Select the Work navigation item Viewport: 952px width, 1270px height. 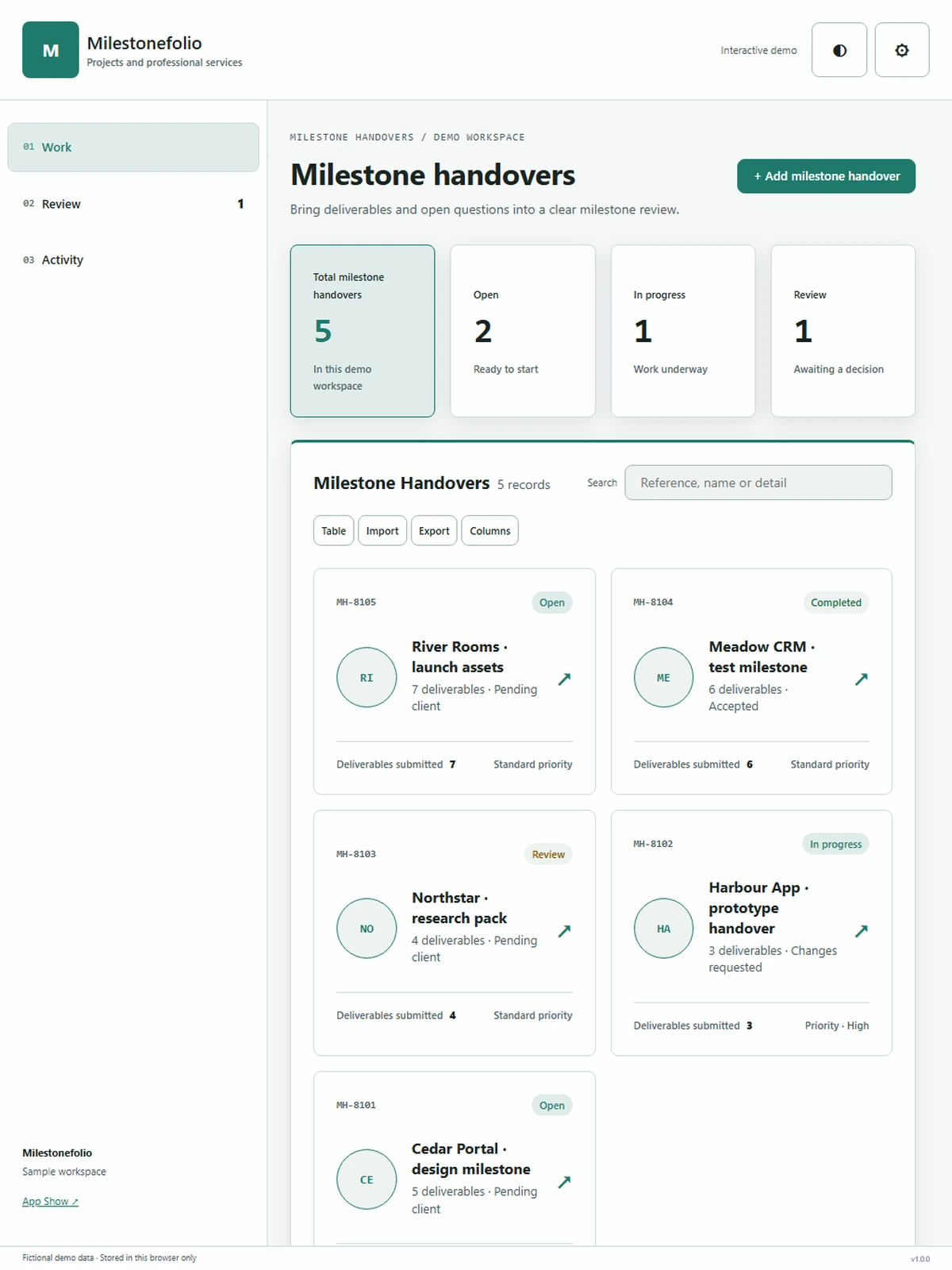tap(133, 147)
